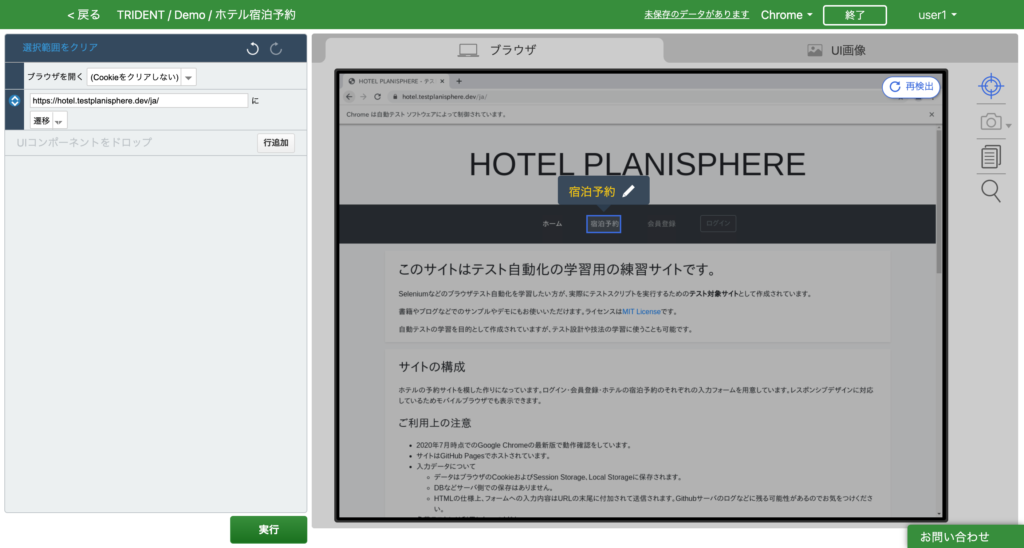
Task: Click 宿泊予約 in hotel navigation
Action: 603,224
